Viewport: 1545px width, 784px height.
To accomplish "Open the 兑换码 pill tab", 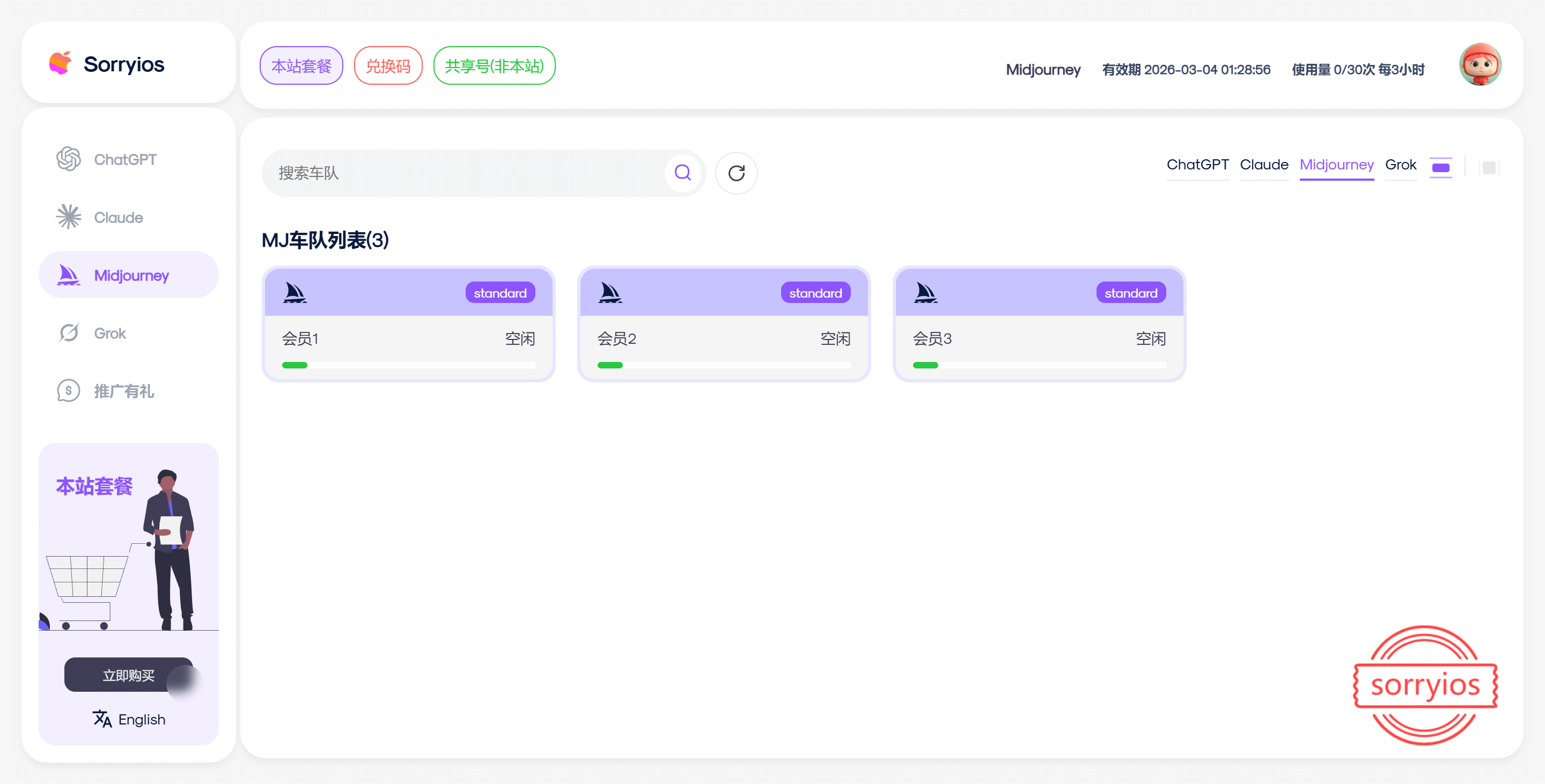I will [x=388, y=66].
